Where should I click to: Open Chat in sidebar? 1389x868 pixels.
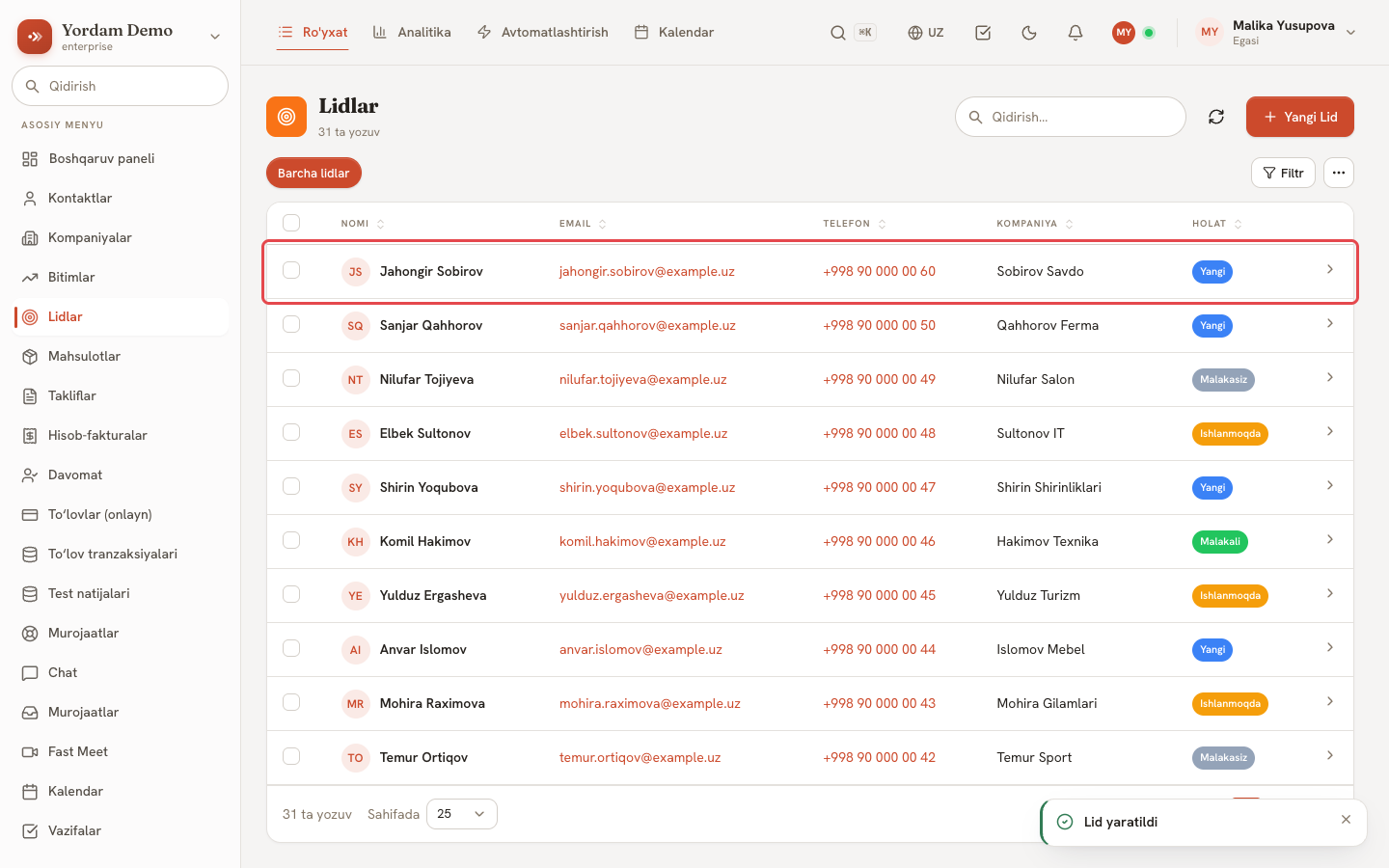(x=122, y=673)
